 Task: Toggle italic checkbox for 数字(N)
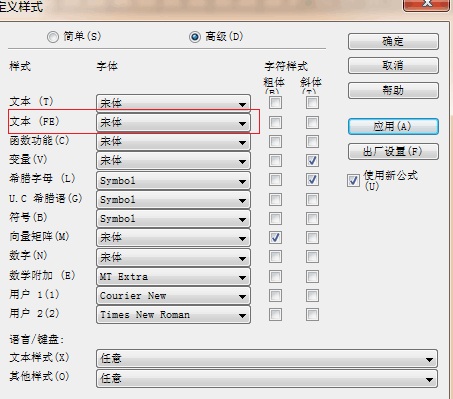point(312,257)
